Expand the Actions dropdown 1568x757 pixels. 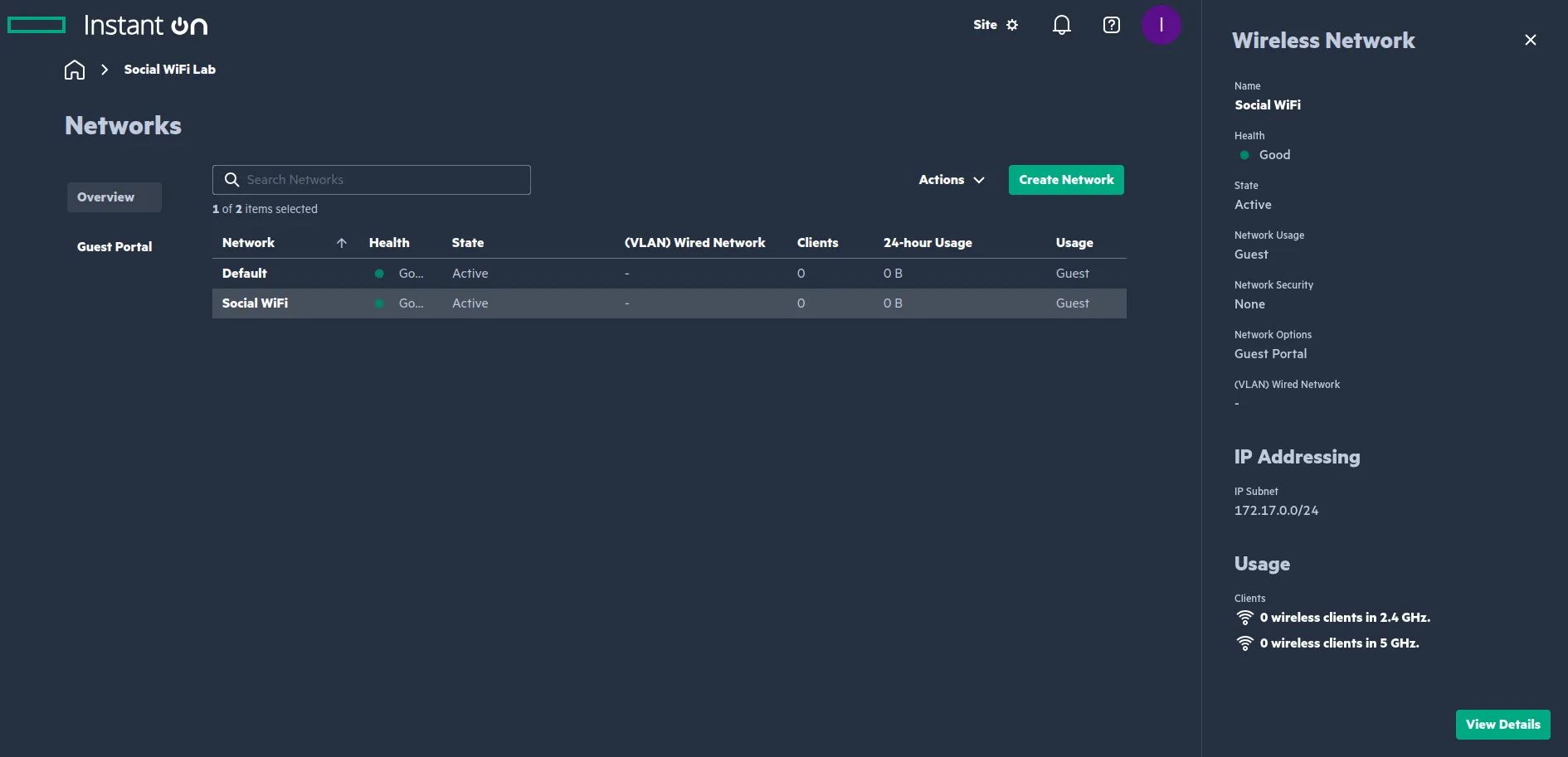(x=951, y=180)
